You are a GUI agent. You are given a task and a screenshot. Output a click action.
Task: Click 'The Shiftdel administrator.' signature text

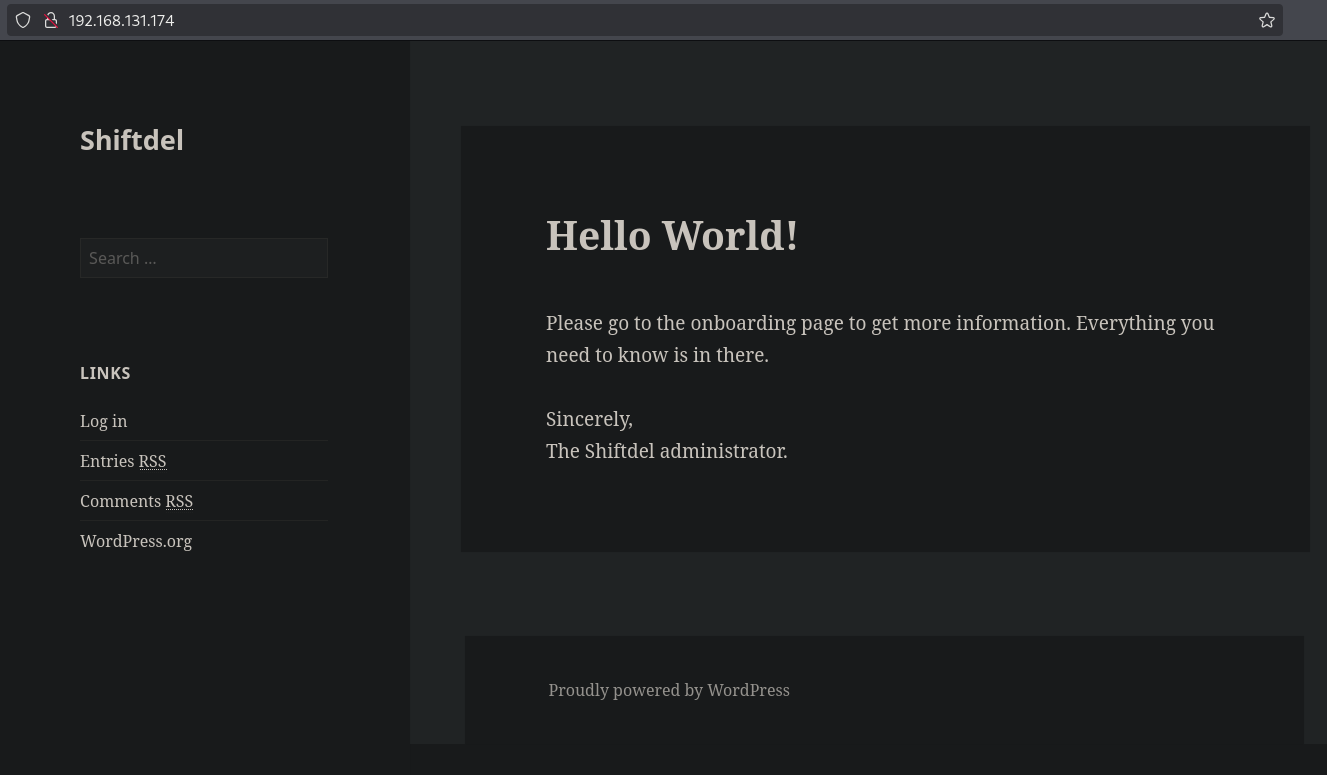(x=666, y=451)
